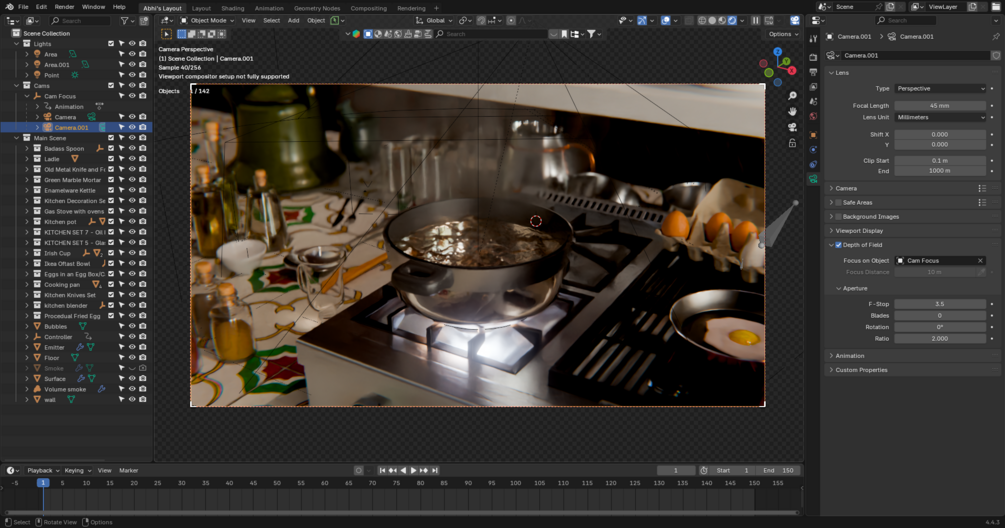Switch to the Geometry Nodes workspace tab
1005x528 pixels.
317,8
